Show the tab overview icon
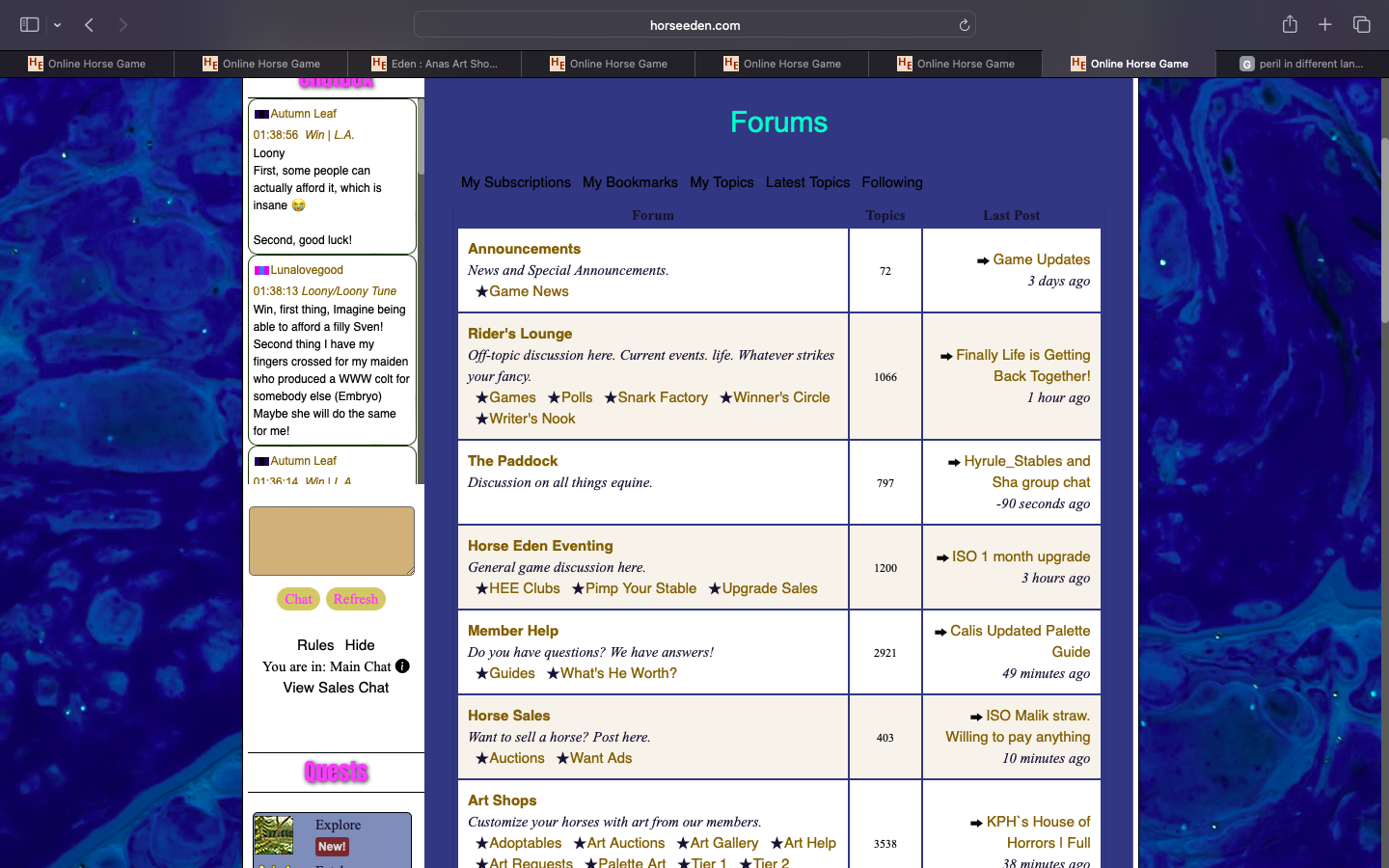This screenshot has height=868, width=1389. tap(1361, 25)
